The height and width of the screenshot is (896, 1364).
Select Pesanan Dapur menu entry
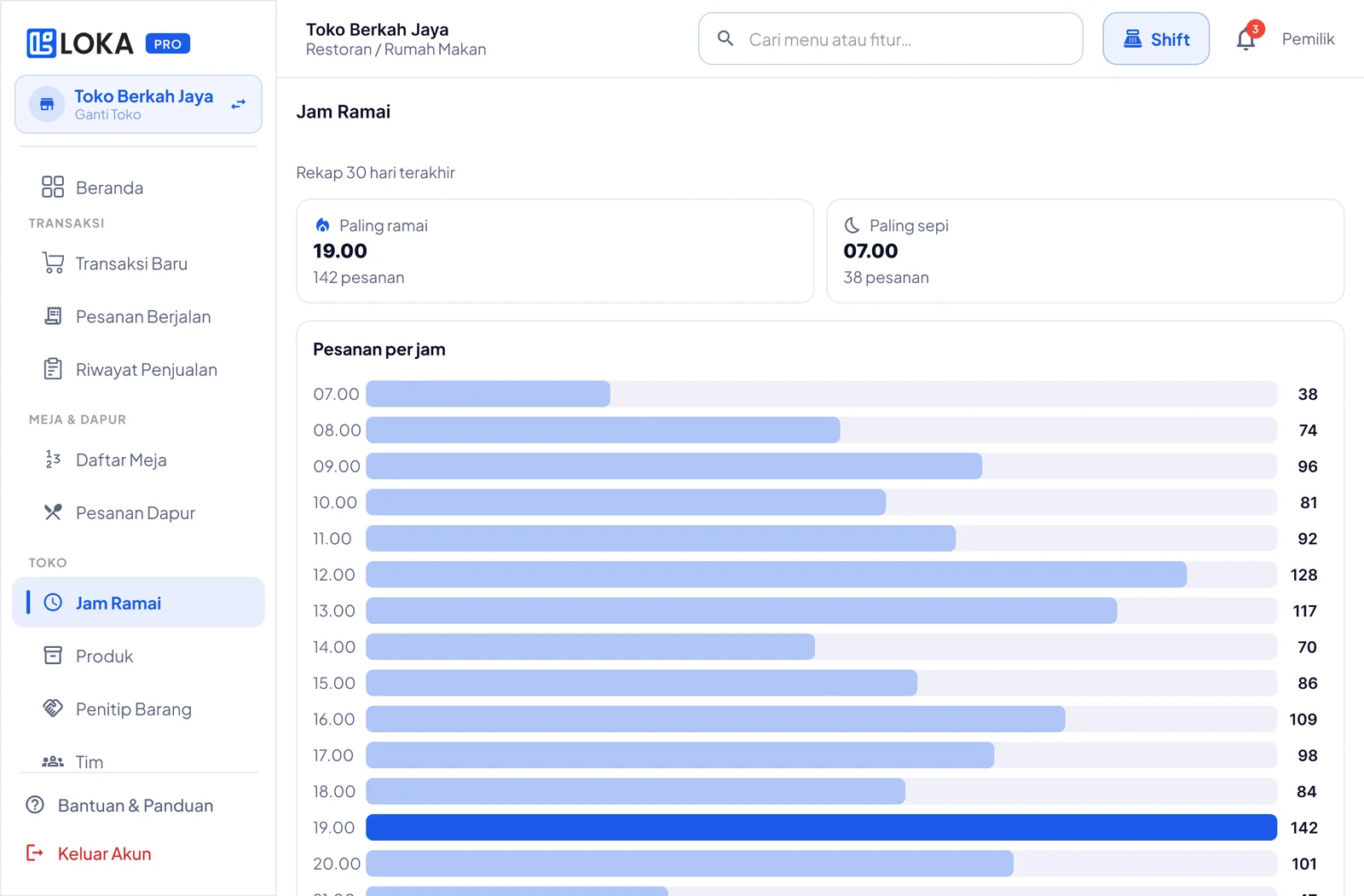coord(138,513)
